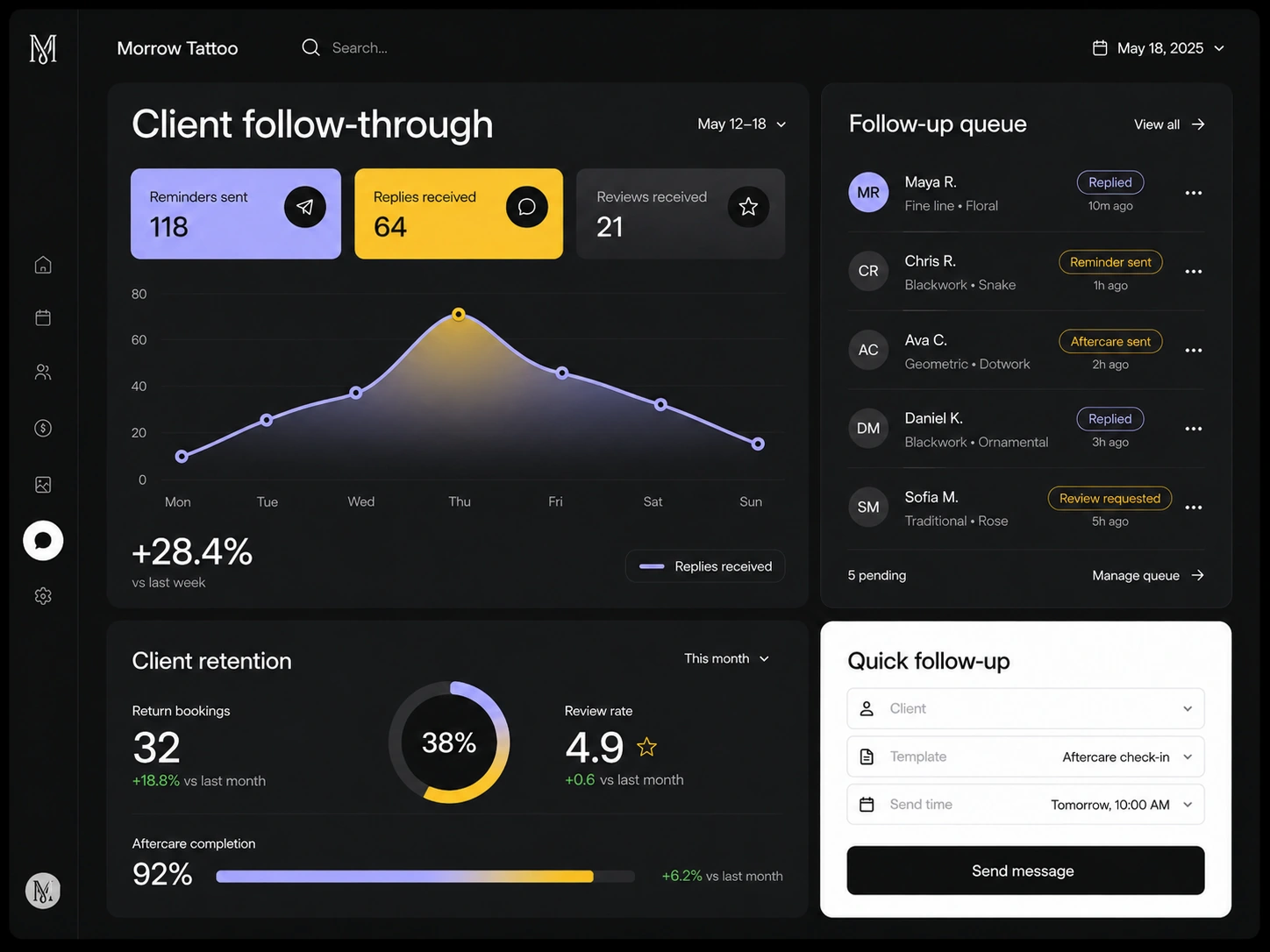Click the +28.4% vs last week value
The width and height of the screenshot is (1270, 952).
(192, 552)
